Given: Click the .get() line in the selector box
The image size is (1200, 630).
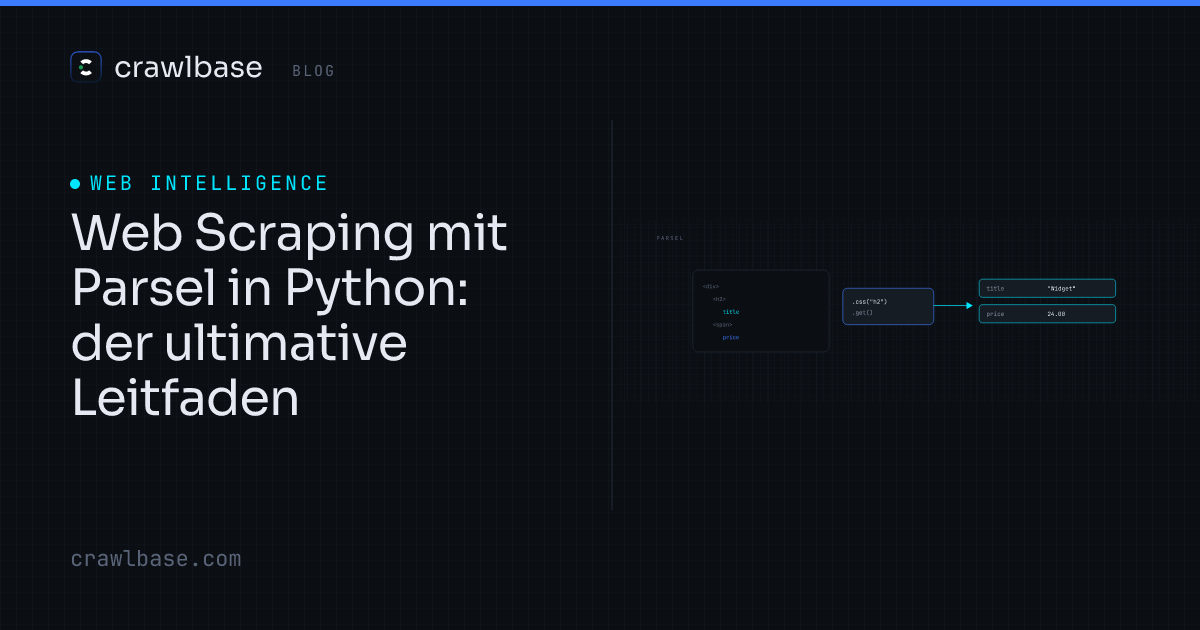Looking at the screenshot, I should coord(863,313).
